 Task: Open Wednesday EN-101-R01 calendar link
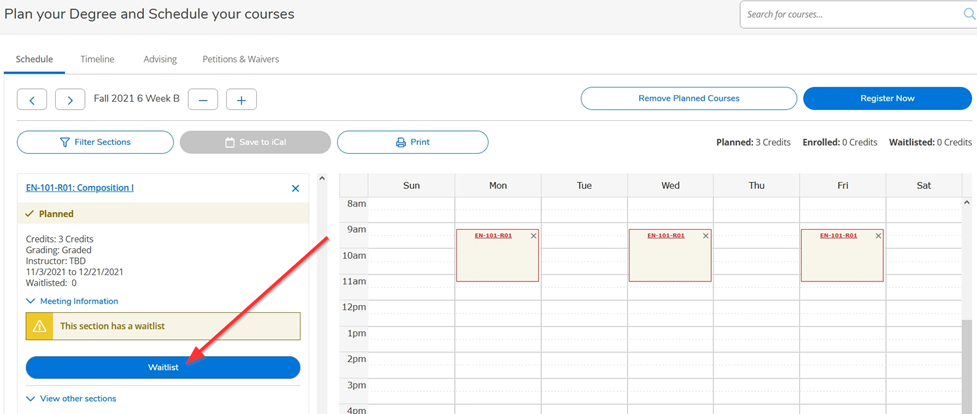[665, 236]
